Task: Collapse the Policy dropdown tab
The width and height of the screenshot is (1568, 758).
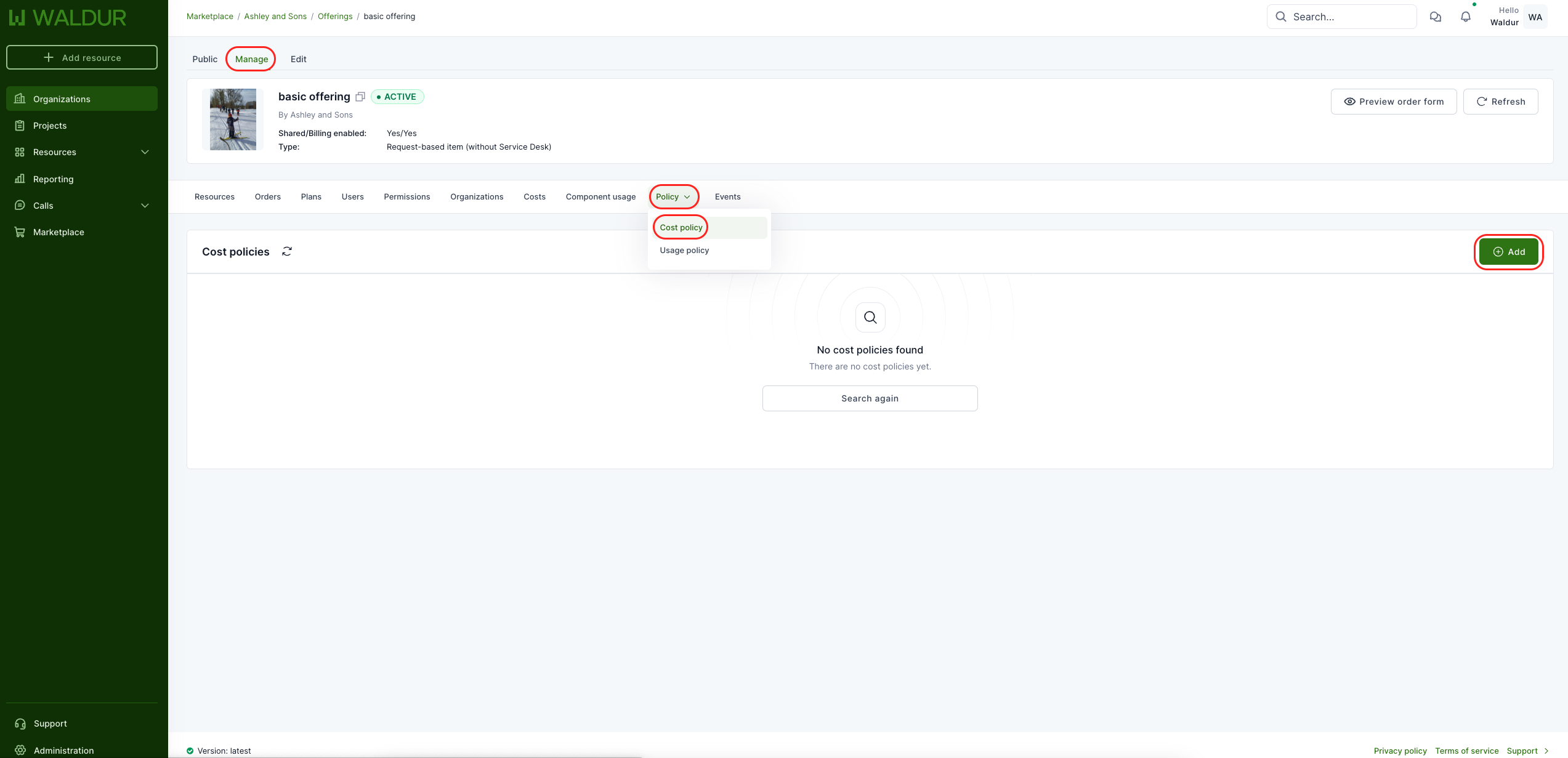Action: tap(673, 197)
